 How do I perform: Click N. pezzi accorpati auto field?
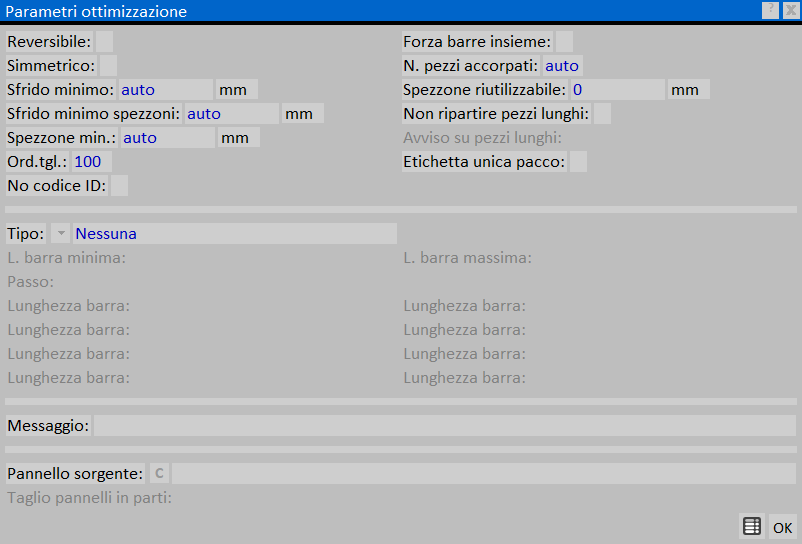tap(563, 65)
